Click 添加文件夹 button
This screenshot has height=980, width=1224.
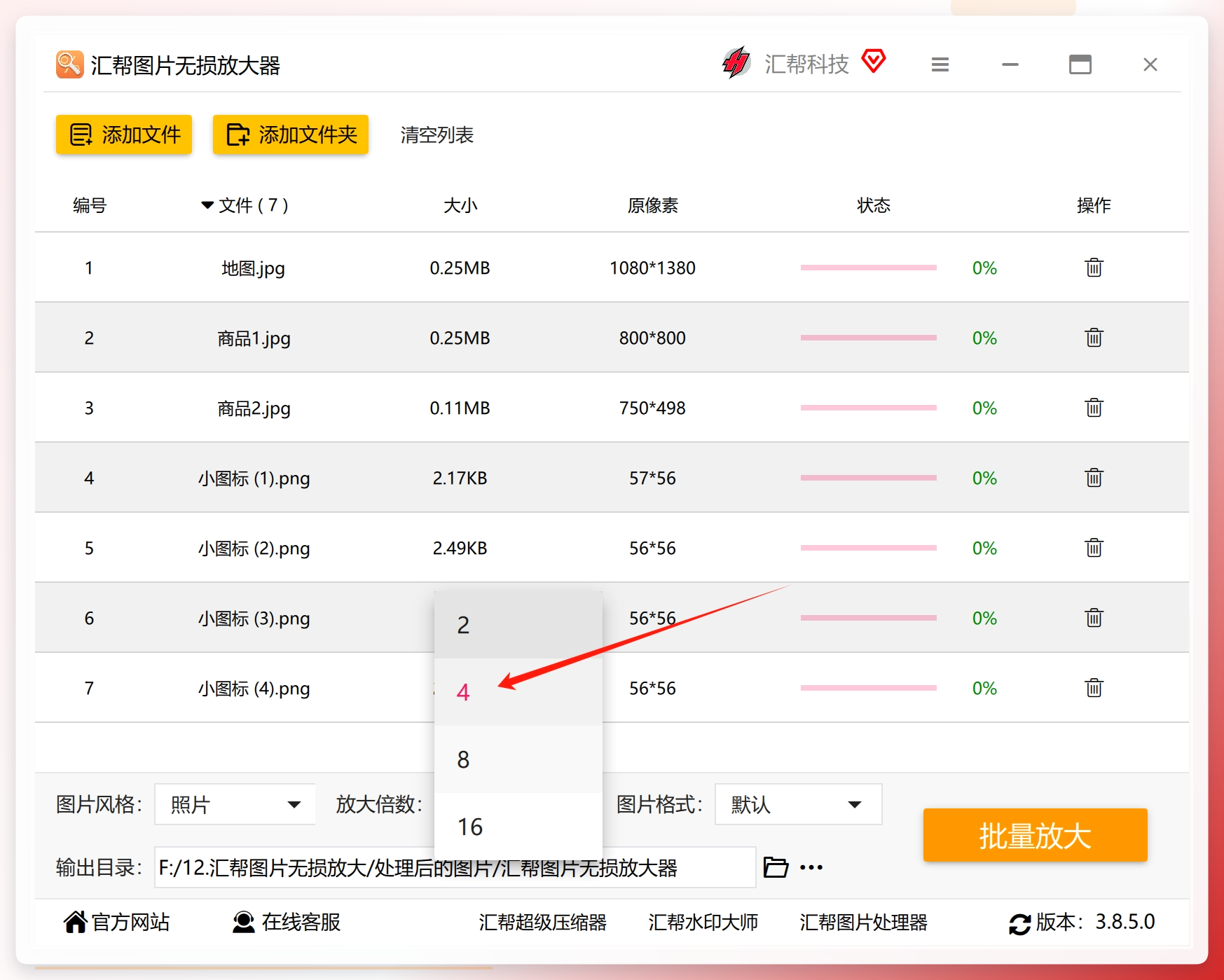pos(291,134)
